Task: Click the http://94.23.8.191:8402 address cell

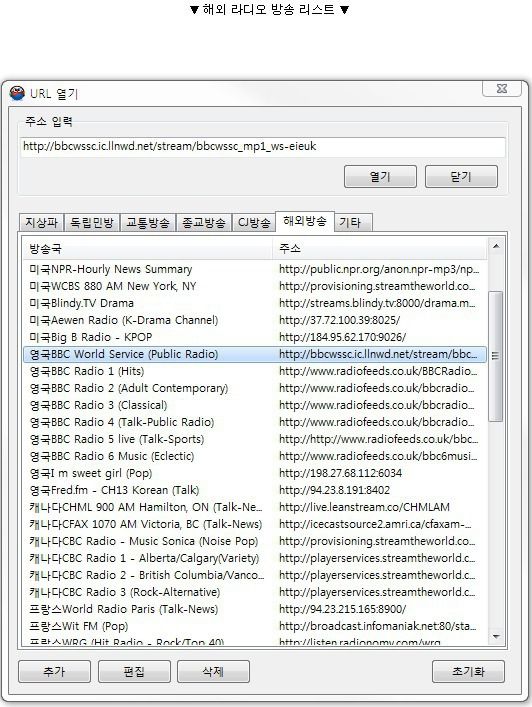Action: pos(335,490)
